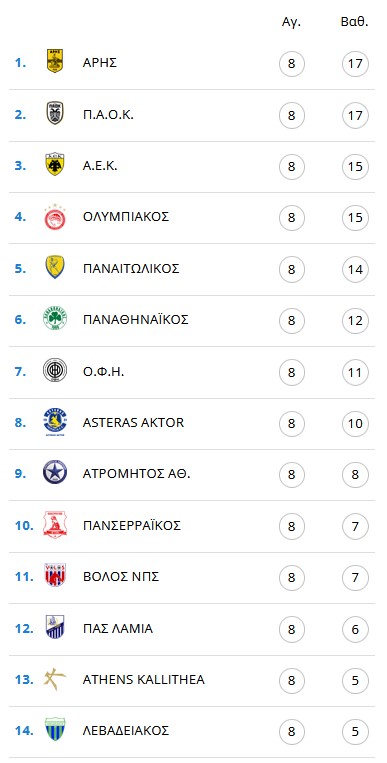Click the ΟΛΥΜΠΙΑΚΟΣ red round emblem

point(55,217)
